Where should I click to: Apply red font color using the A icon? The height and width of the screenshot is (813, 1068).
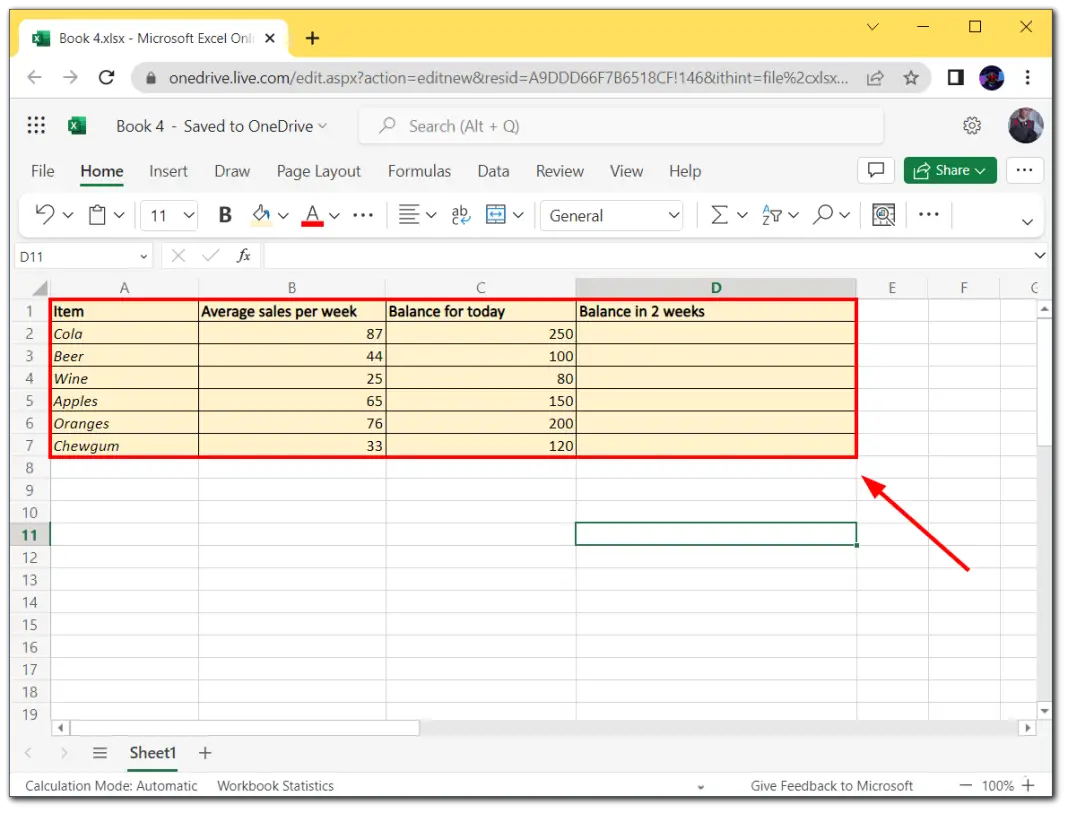[313, 215]
